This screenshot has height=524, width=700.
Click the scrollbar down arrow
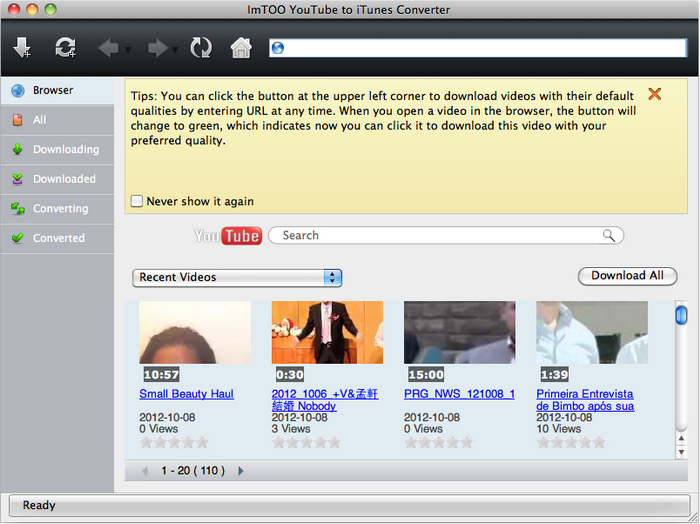pyautogui.click(x=681, y=452)
